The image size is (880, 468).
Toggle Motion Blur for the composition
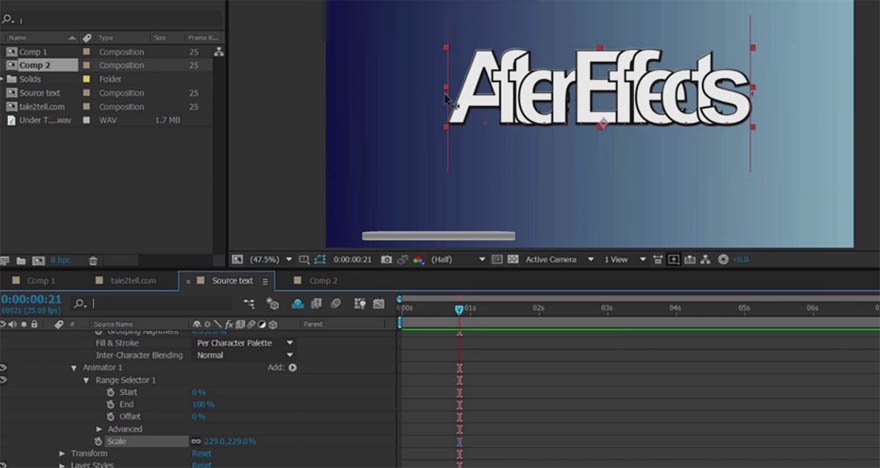[x=336, y=304]
